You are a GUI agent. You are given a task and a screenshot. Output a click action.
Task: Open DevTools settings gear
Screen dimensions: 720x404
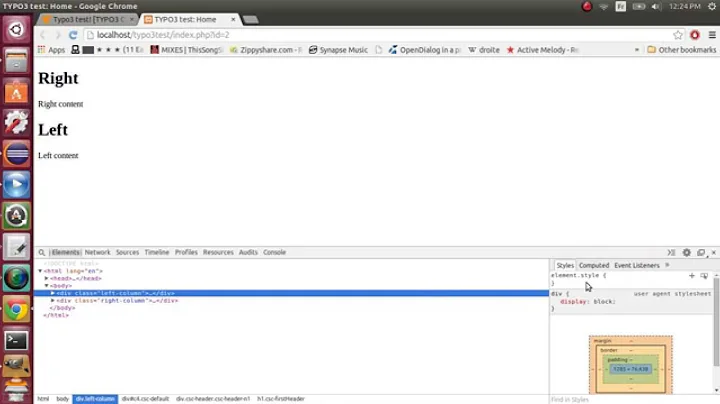pyautogui.click(x=686, y=252)
